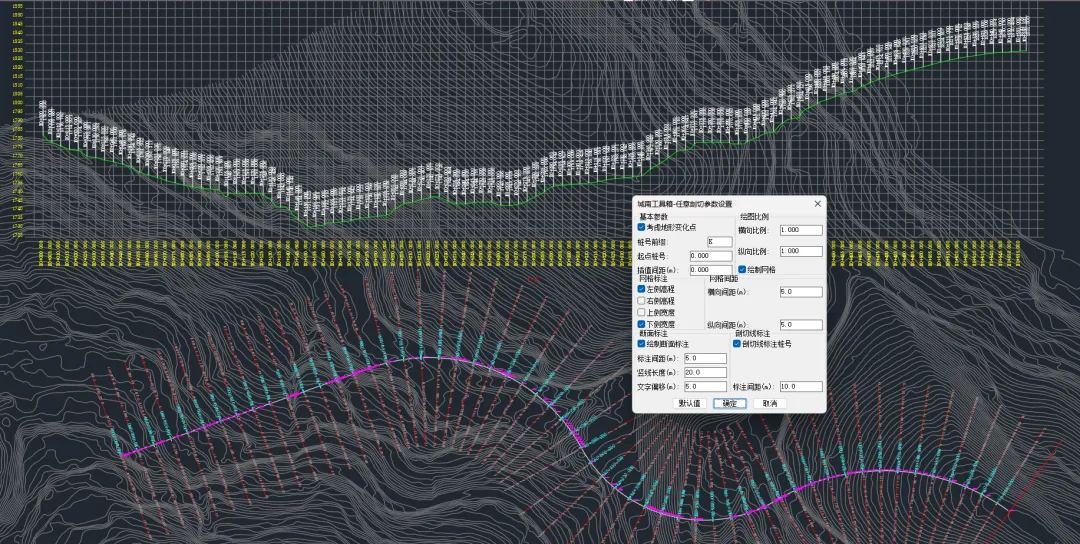The width and height of the screenshot is (1080, 544).
Task: Click the 横向比例 input field
Action: pos(801,230)
